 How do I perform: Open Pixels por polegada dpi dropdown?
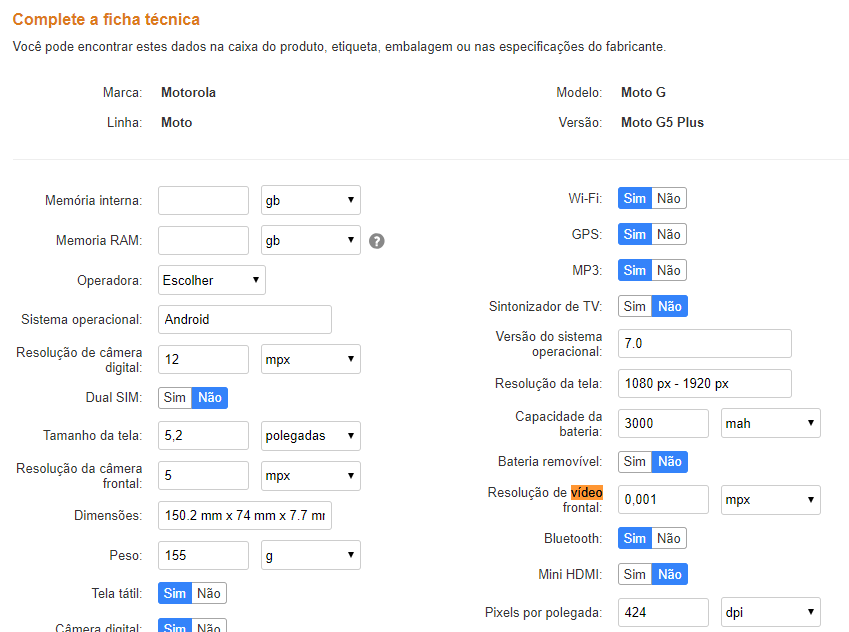click(770, 613)
